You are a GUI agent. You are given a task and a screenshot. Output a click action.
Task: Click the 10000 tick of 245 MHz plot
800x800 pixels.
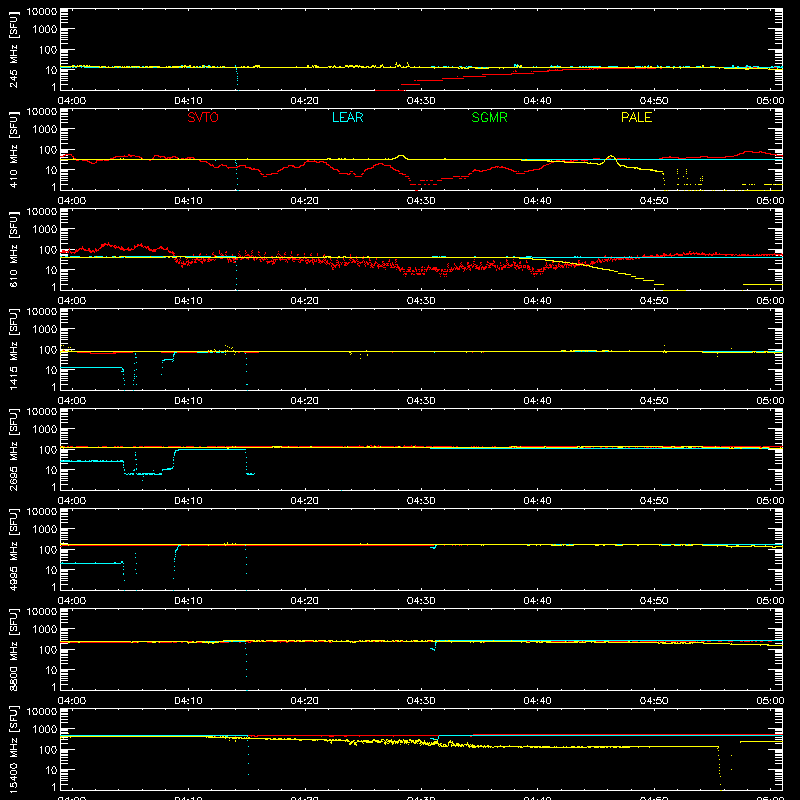pos(42,12)
